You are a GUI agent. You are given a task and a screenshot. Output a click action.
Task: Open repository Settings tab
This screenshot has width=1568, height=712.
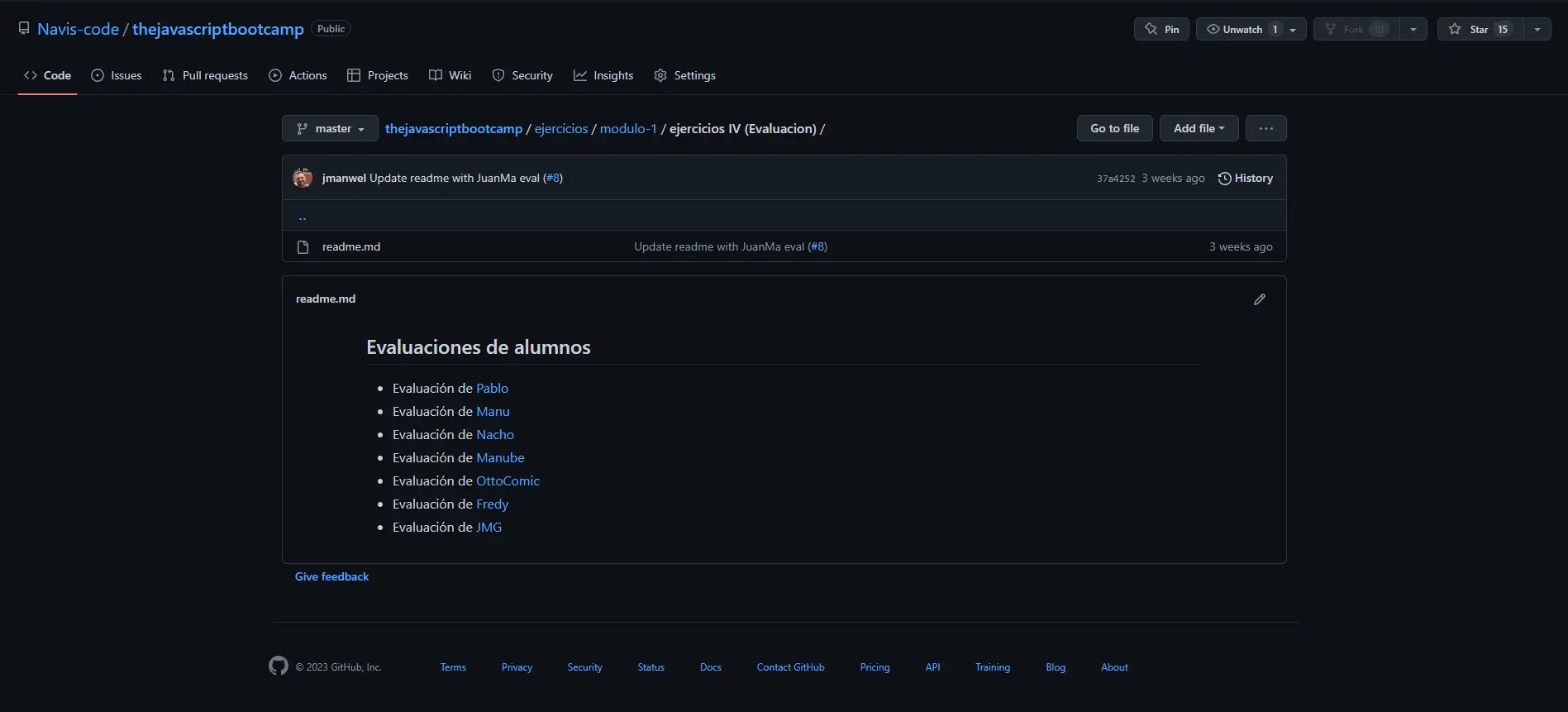point(685,75)
